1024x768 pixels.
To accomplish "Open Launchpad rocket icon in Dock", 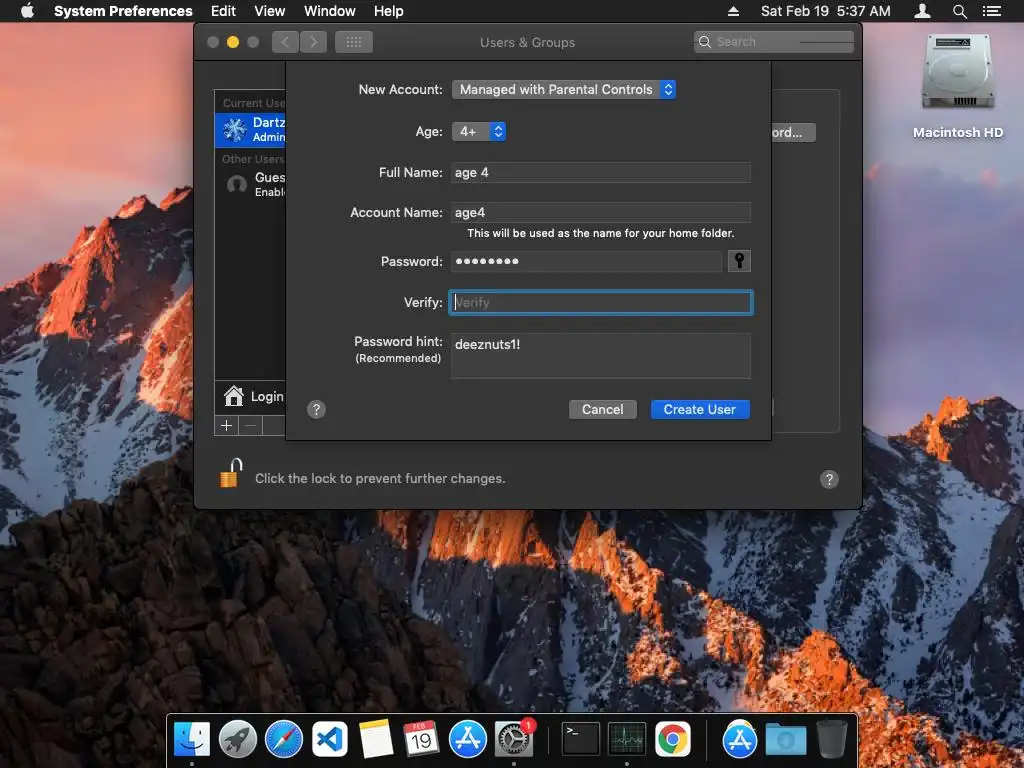I will click(238, 739).
